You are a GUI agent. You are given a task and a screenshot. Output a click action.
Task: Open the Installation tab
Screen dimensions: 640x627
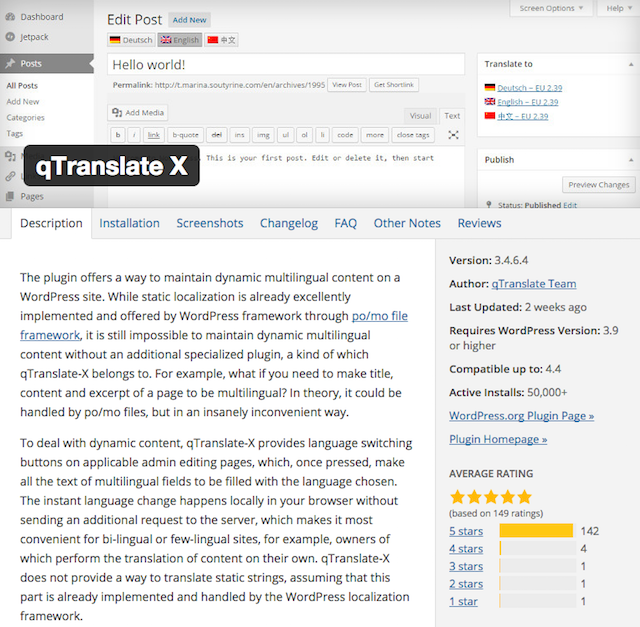click(x=129, y=223)
